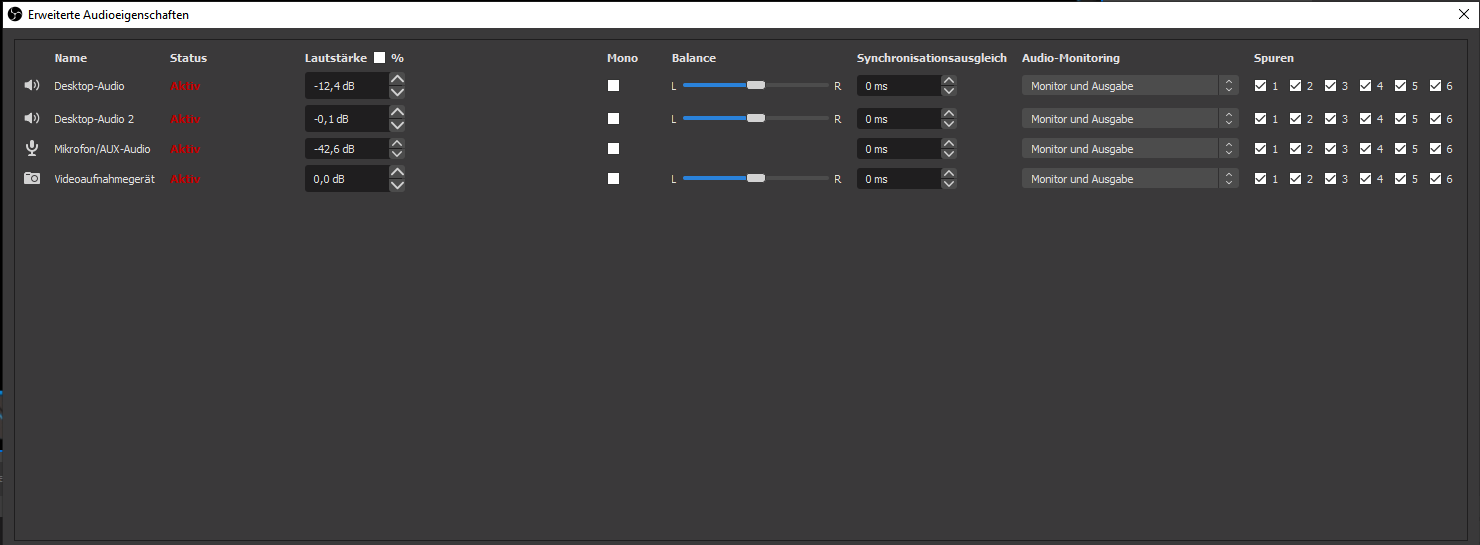Increase Desktop-Audio 2 sync offset up arrow
This screenshot has height=545, width=1480.
949,113
